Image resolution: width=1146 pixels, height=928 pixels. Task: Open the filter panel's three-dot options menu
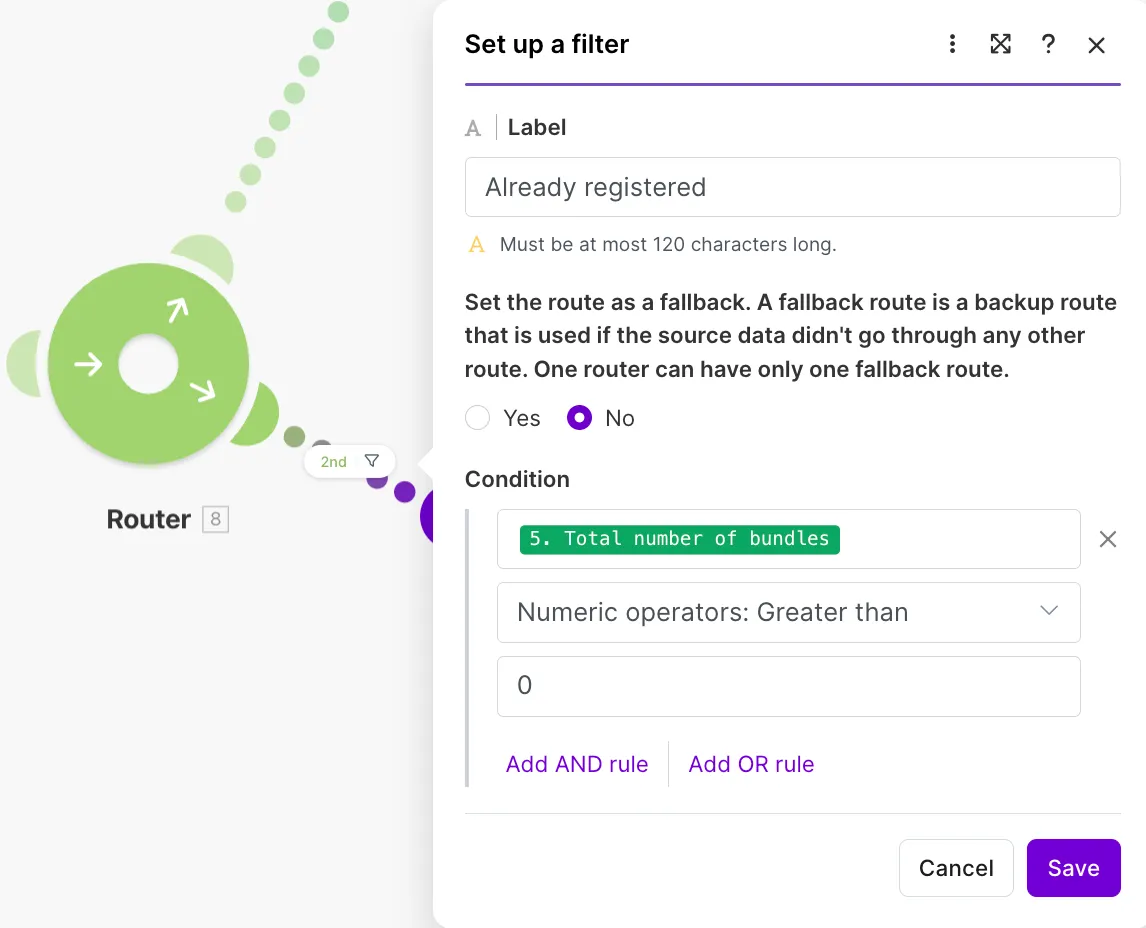coord(952,44)
